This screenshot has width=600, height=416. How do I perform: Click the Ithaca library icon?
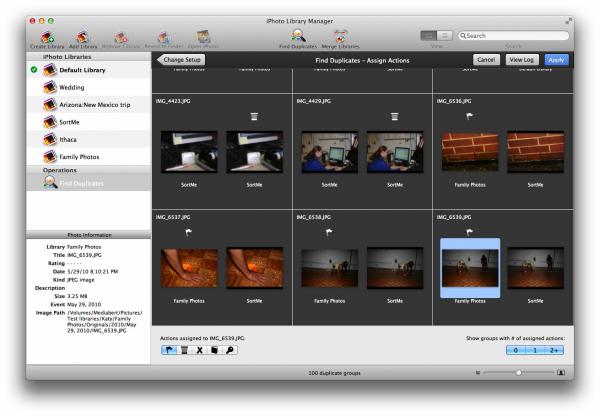click(x=50, y=139)
